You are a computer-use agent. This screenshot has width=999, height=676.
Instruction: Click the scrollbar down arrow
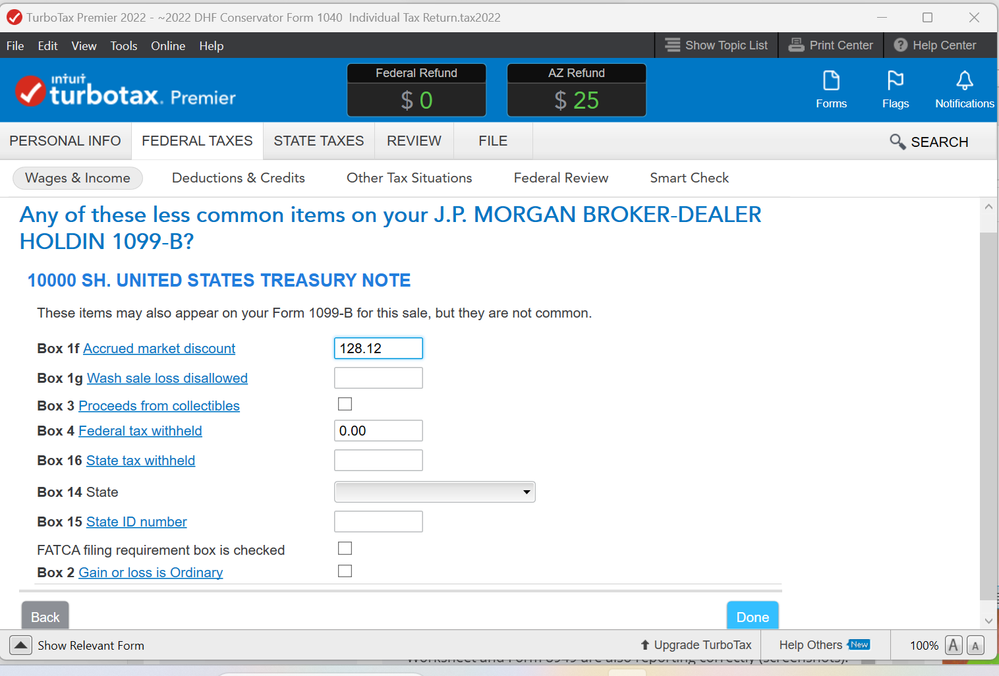988,620
